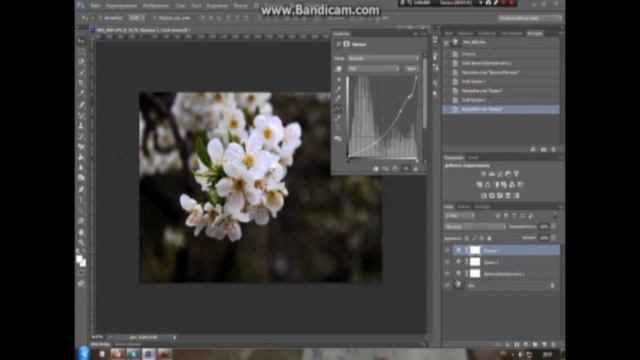Open Auto-Select target dropdown

[x=136, y=18]
